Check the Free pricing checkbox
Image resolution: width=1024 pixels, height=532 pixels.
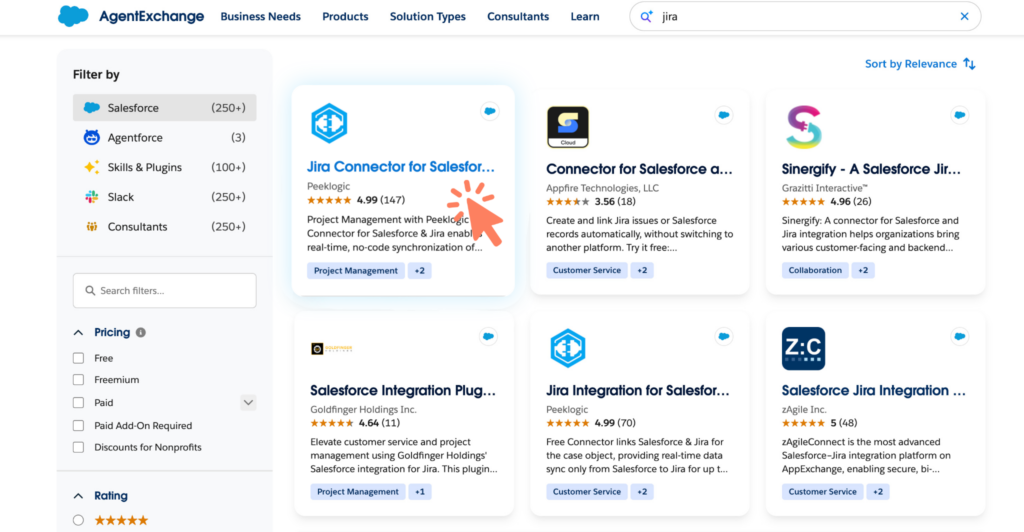pyautogui.click(x=78, y=358)
